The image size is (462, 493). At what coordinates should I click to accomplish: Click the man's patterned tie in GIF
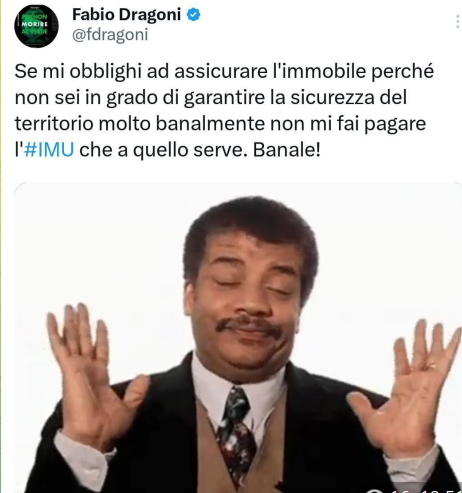(236, 434)
